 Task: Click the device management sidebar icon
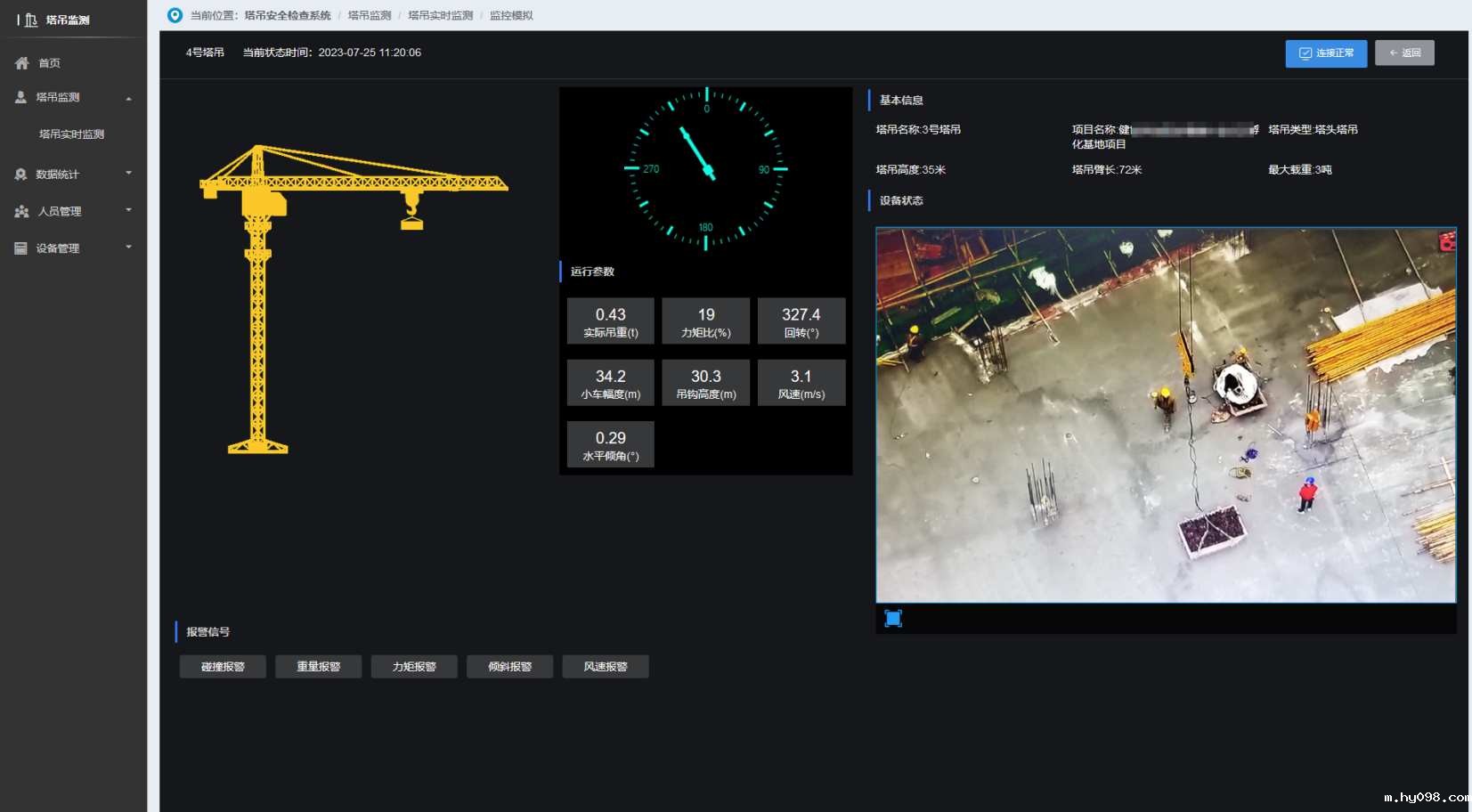[x=20, y=248]
